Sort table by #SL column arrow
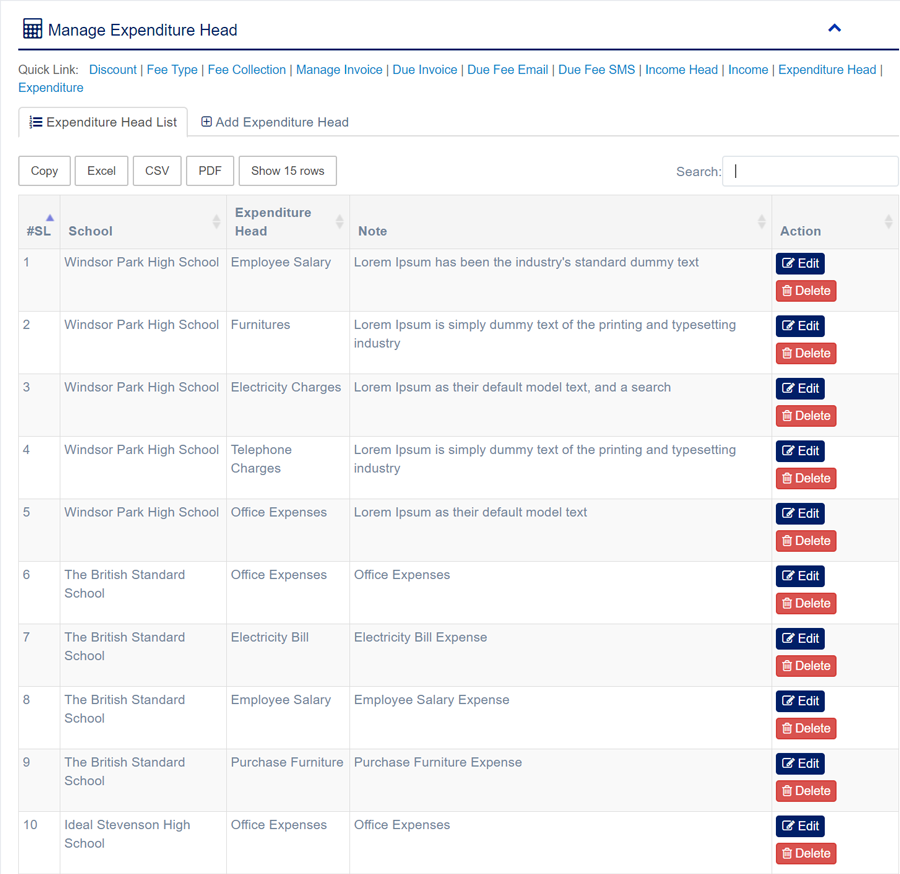This screenshot has width=900, height=874. click(x=49, y=218)
